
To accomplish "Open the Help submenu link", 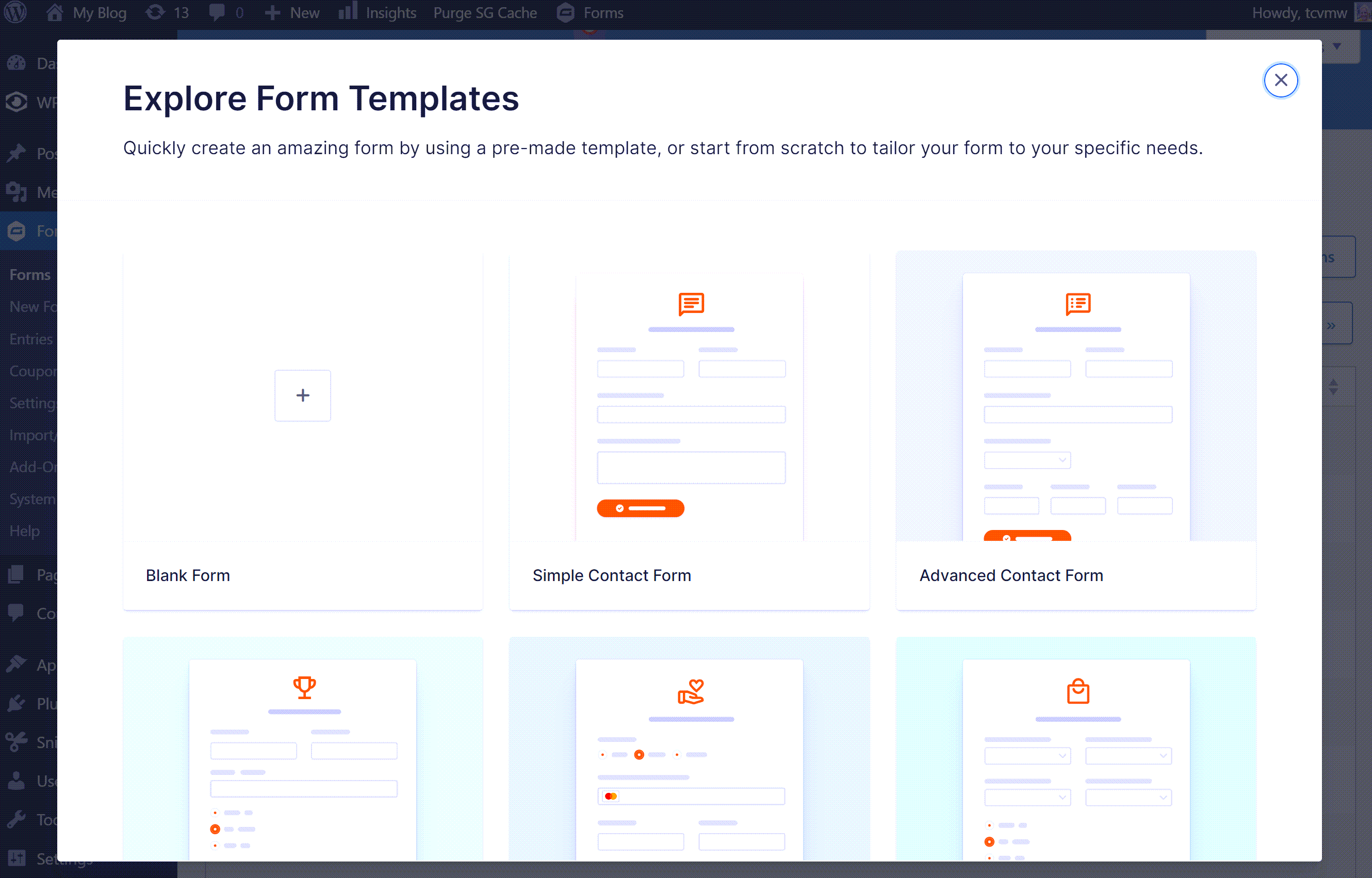I will (25, 531).
